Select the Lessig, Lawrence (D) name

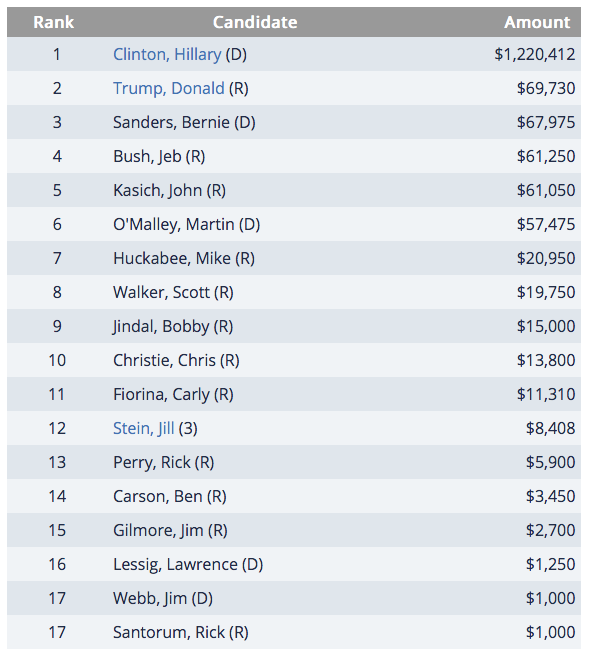(x=188, y=564)
